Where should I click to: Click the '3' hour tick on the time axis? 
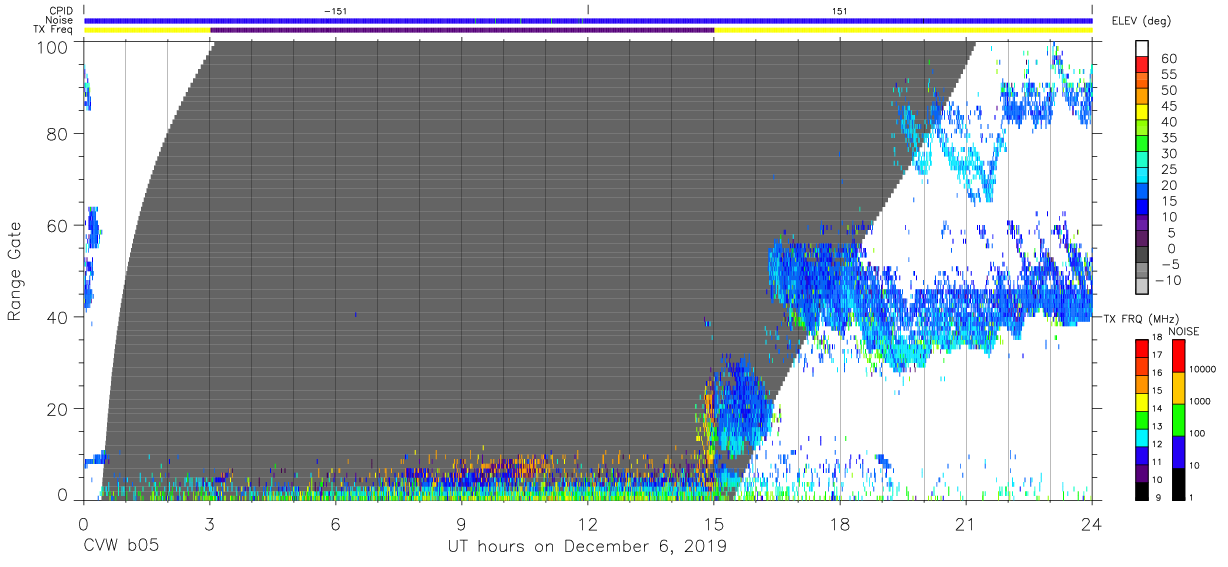(210, 523)
